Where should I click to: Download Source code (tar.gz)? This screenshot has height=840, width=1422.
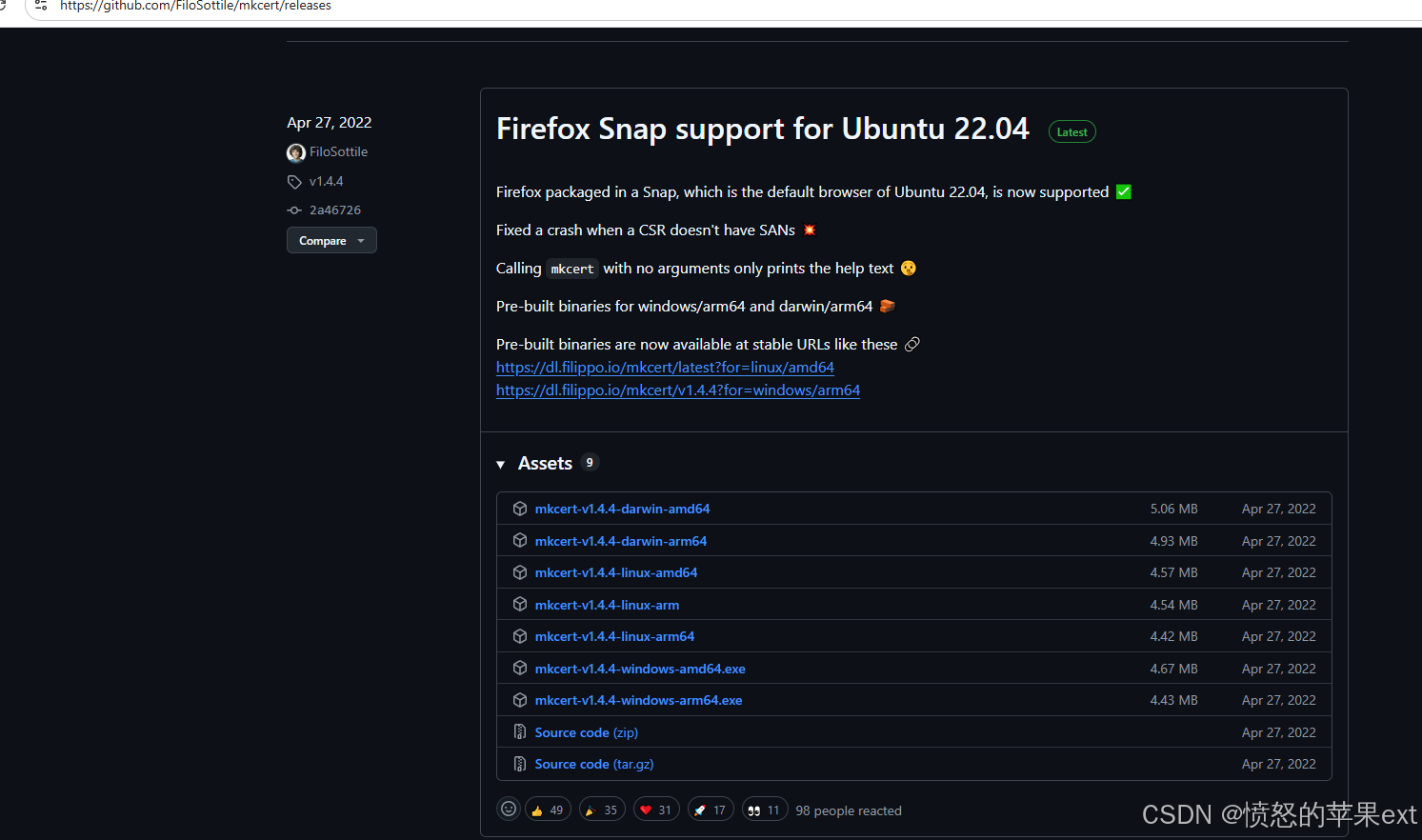click(594, 764)
